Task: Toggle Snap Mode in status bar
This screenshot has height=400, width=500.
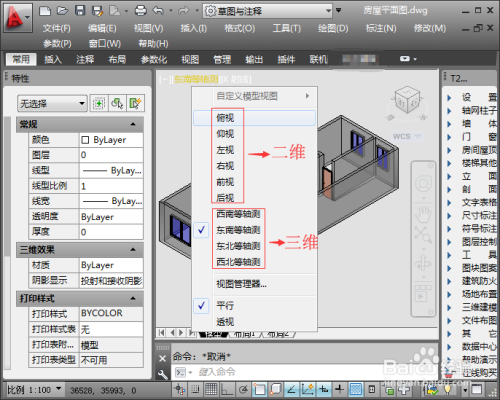Action: click(x=195, y=389)
